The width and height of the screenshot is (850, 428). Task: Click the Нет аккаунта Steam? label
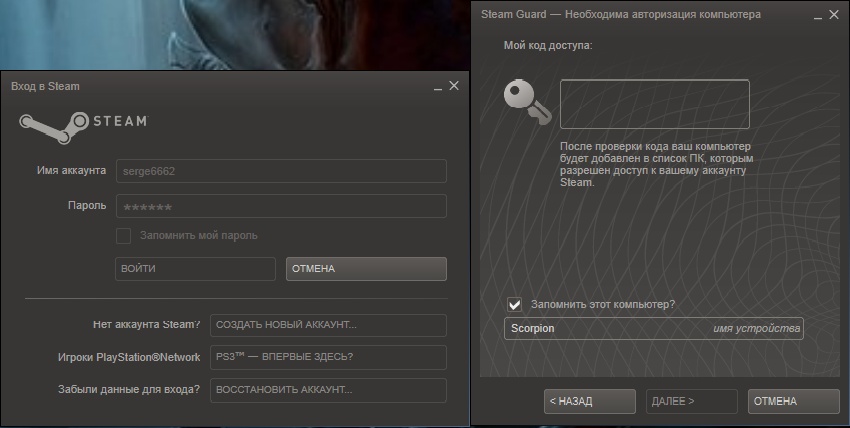(146, 325)
